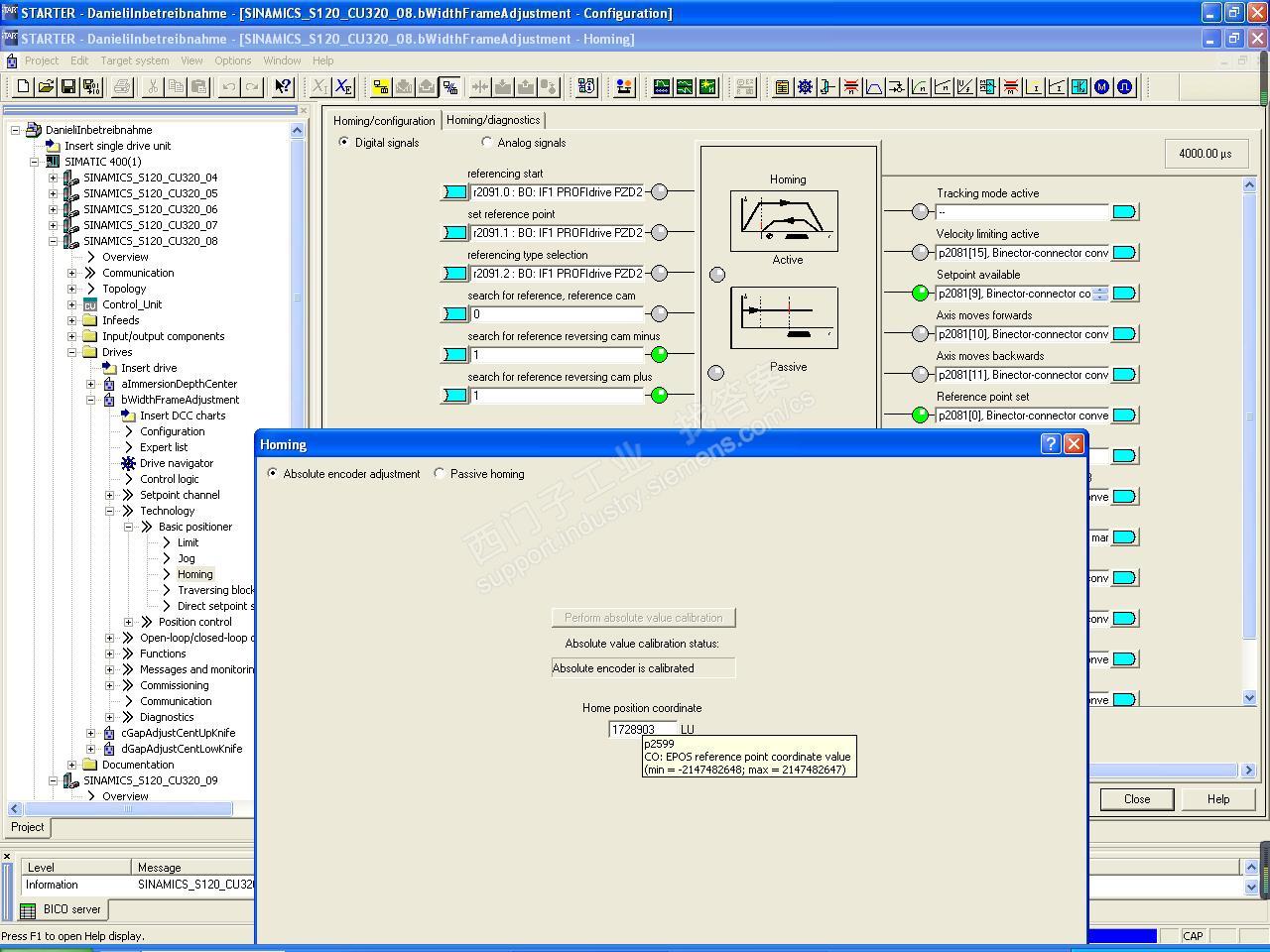Select the Digital signals radio button

pyautogui.click(x=344, y=143)
